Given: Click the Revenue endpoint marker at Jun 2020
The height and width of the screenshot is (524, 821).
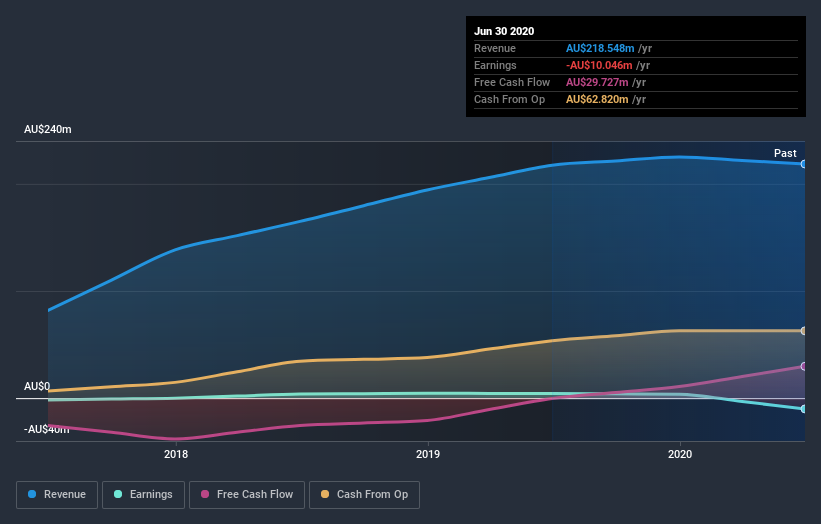Looking at the screenshot, I should (803, 164).
